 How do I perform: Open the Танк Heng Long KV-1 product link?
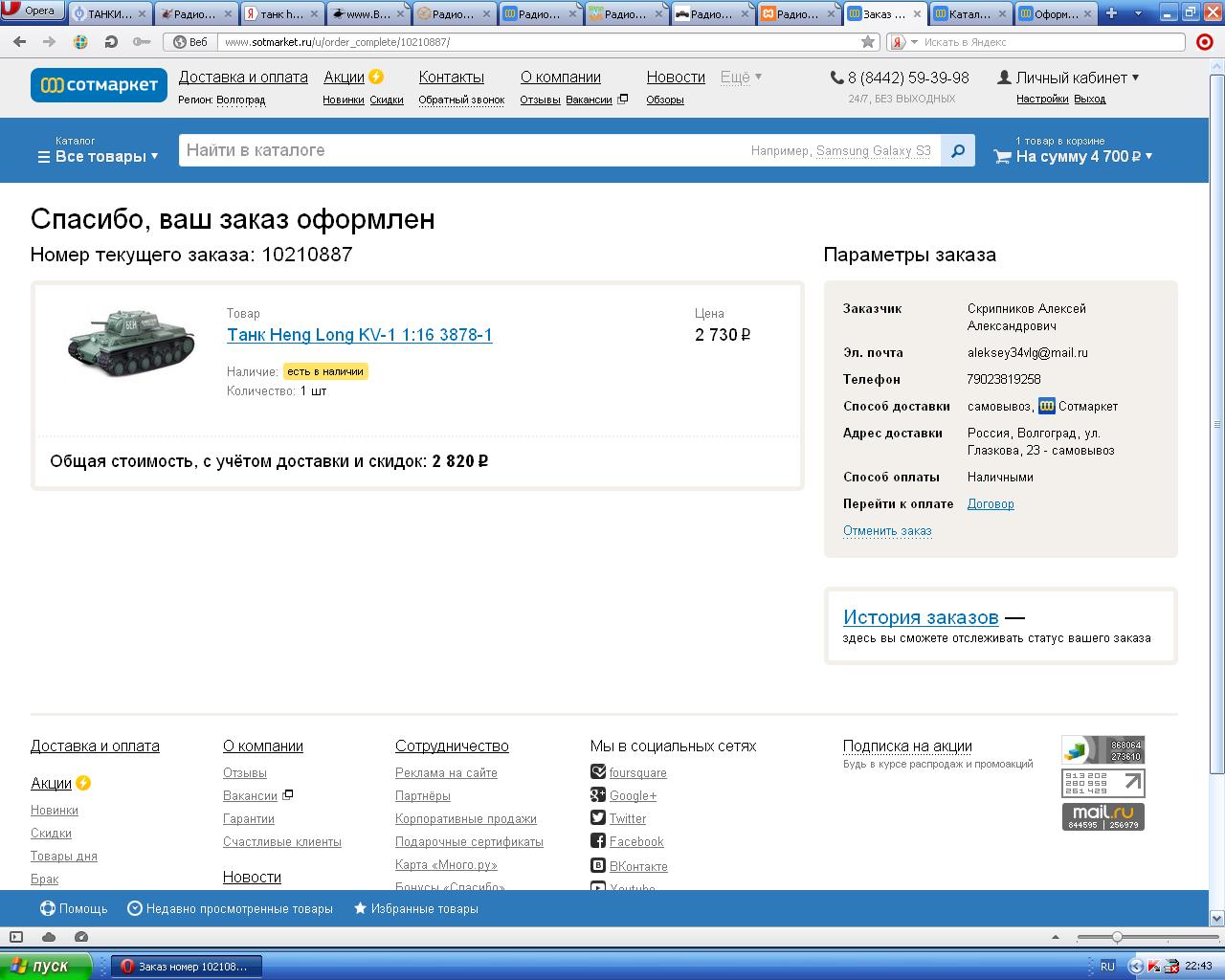click(x=359, y=335)
